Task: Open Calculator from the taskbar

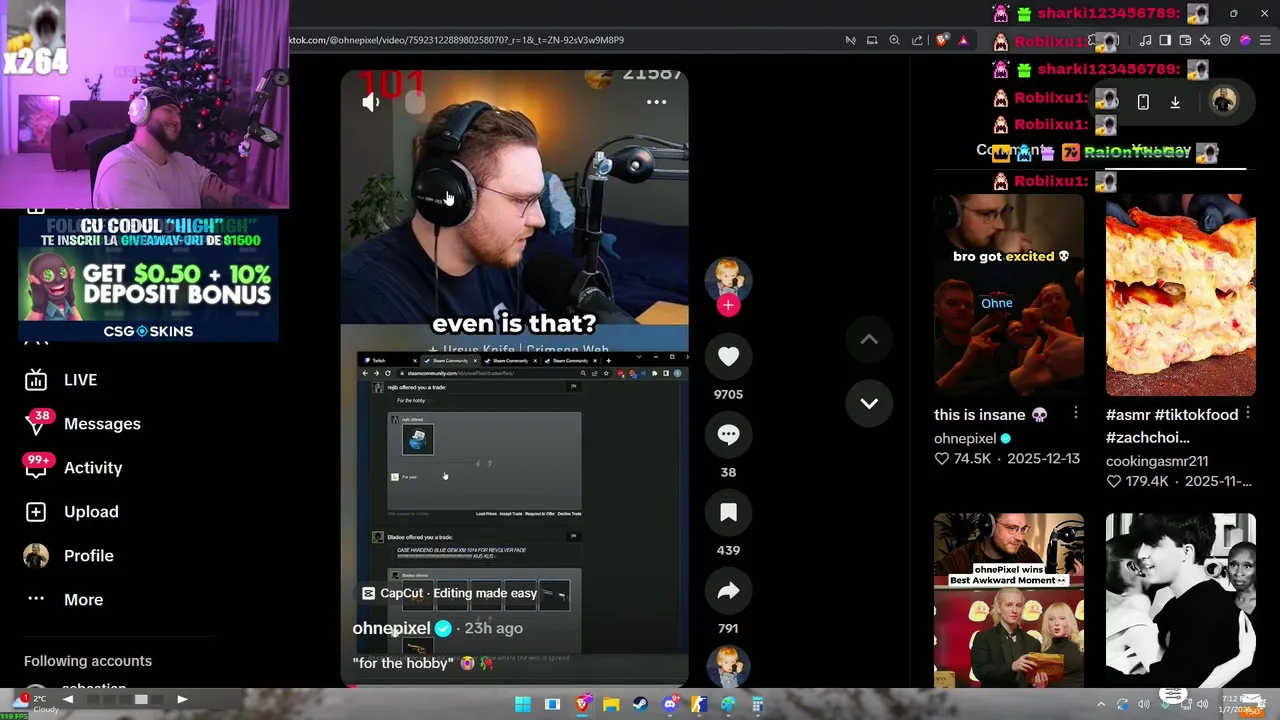Action: (x=758, y=705)
